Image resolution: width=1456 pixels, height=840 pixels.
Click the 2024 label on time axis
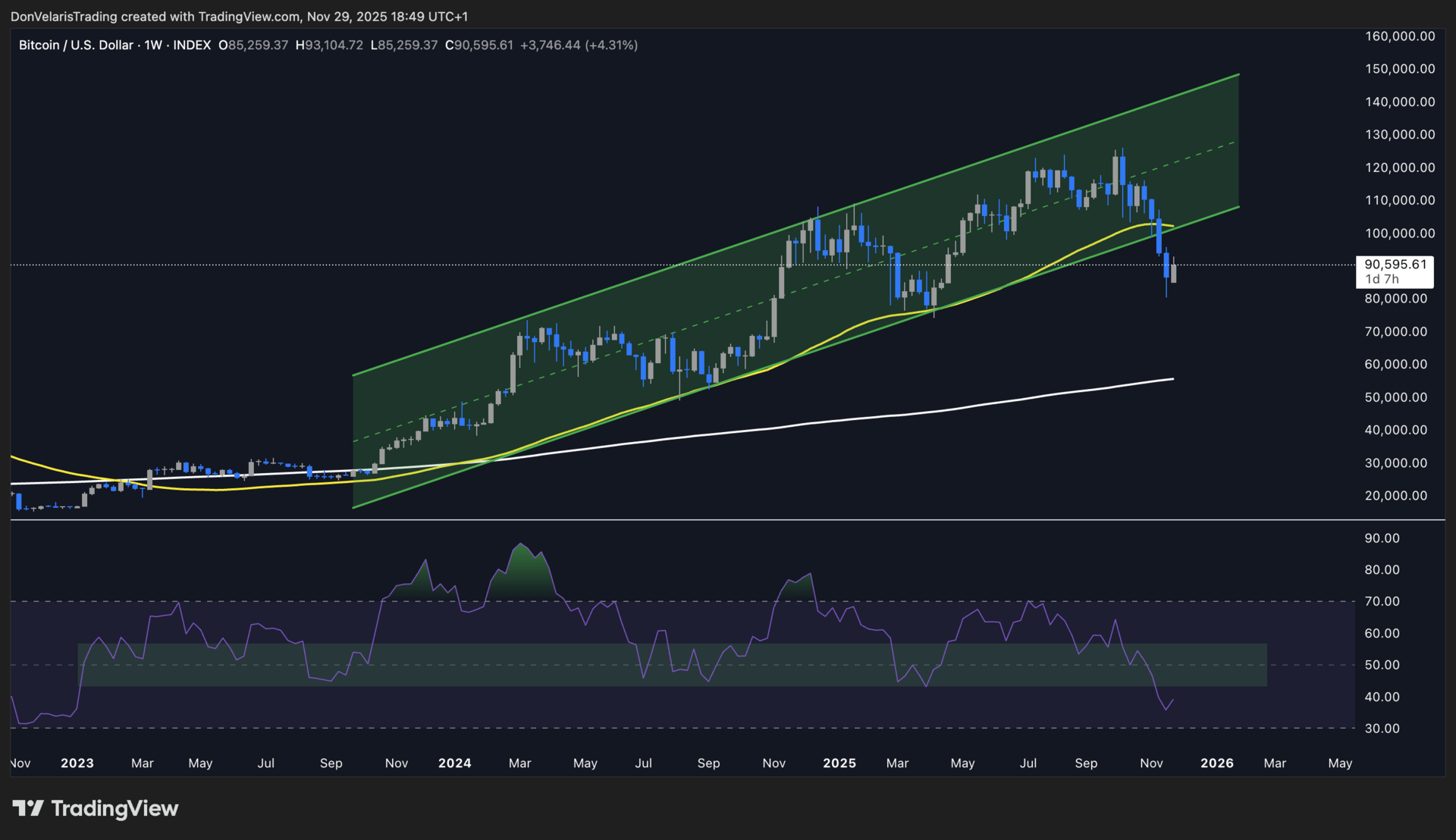454,763
